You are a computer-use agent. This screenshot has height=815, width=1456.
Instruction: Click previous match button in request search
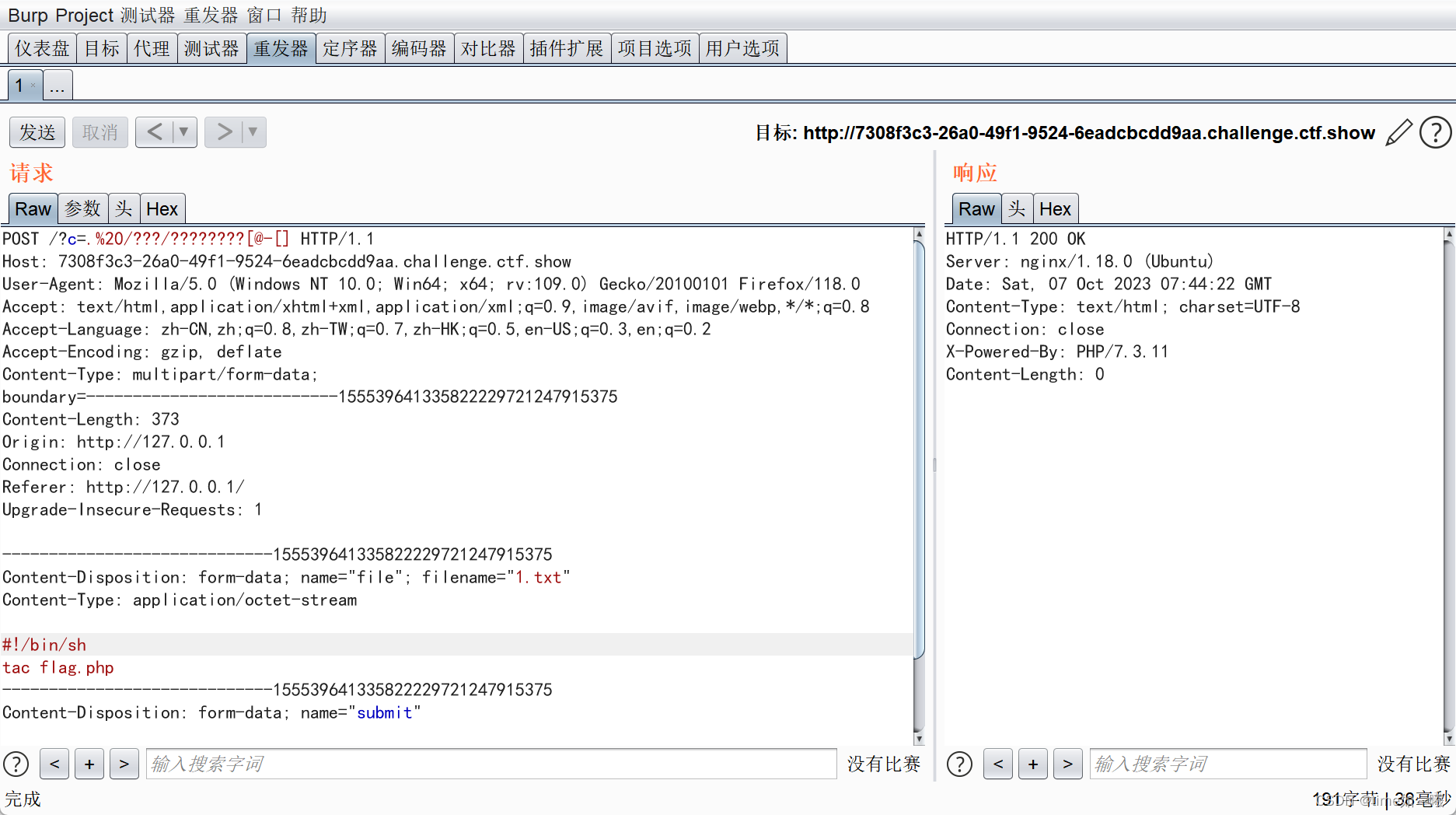(54, 764)
